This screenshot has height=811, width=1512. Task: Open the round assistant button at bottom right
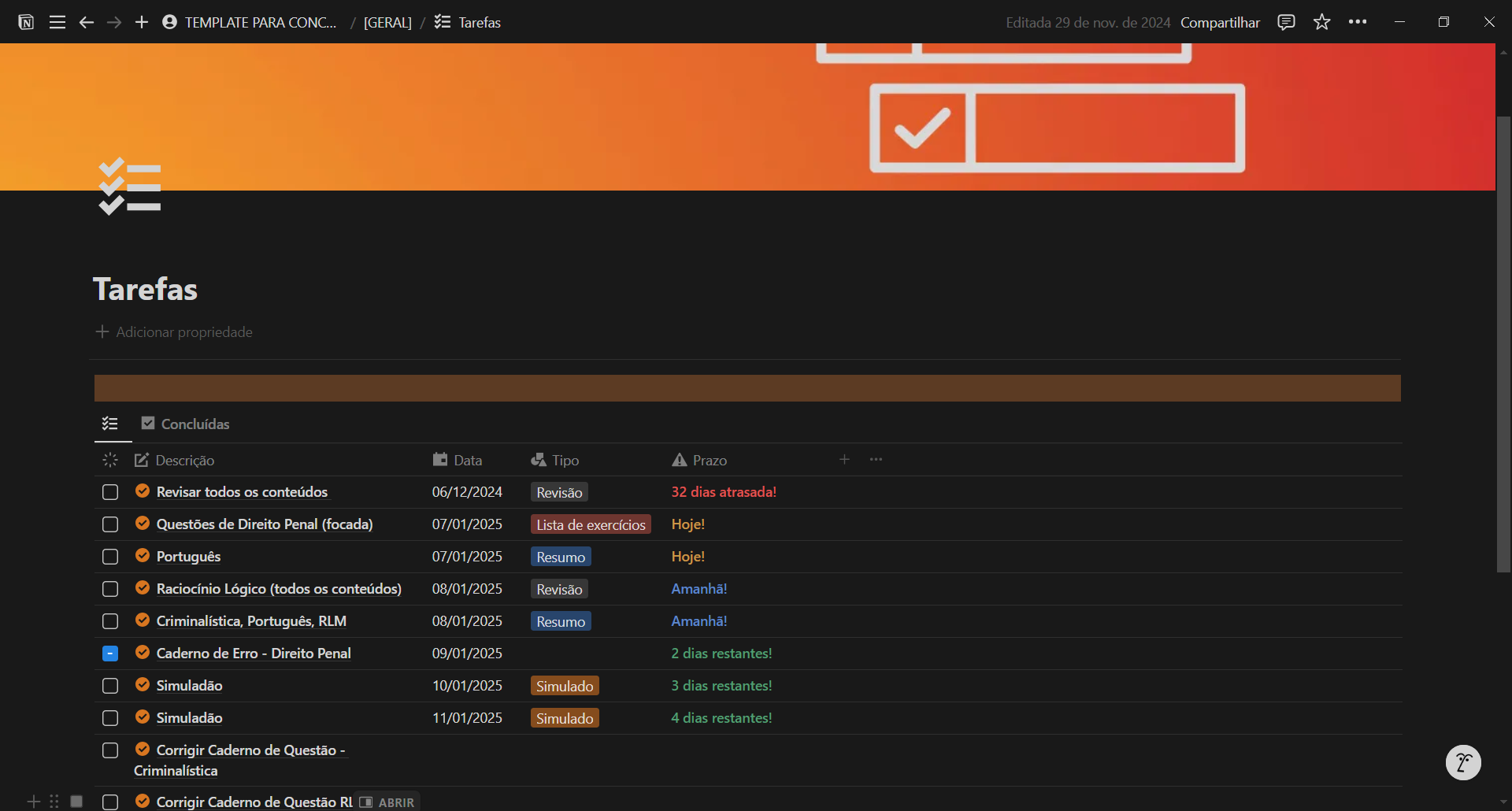coord(1463,762)
